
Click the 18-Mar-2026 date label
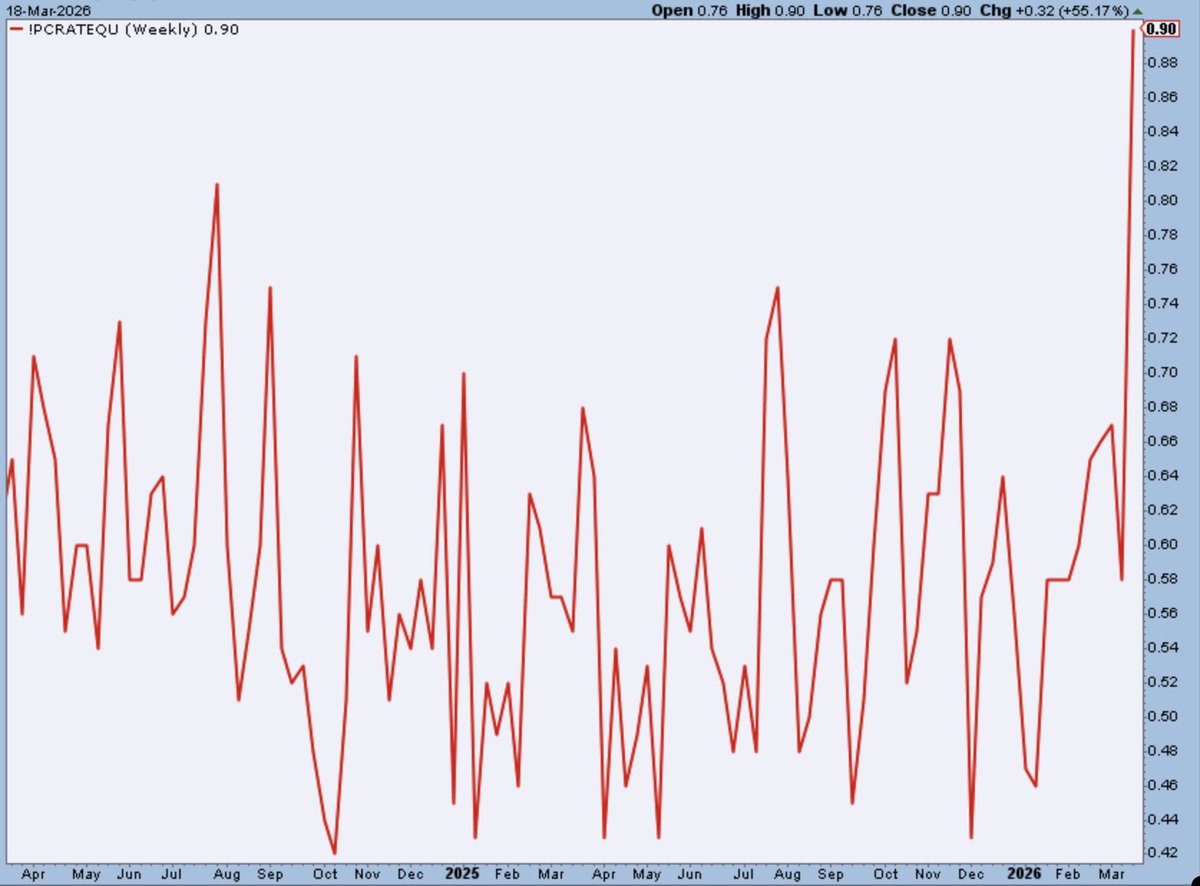(x=50, y=10)
